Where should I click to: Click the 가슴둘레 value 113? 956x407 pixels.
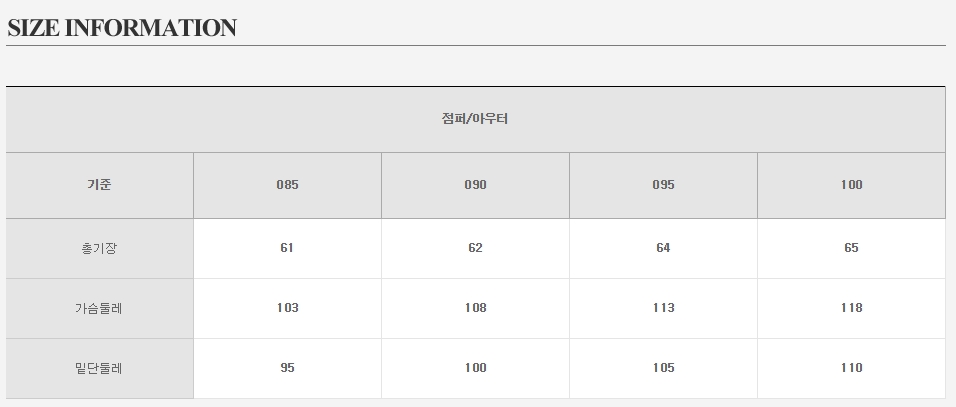tap(663, 308)
